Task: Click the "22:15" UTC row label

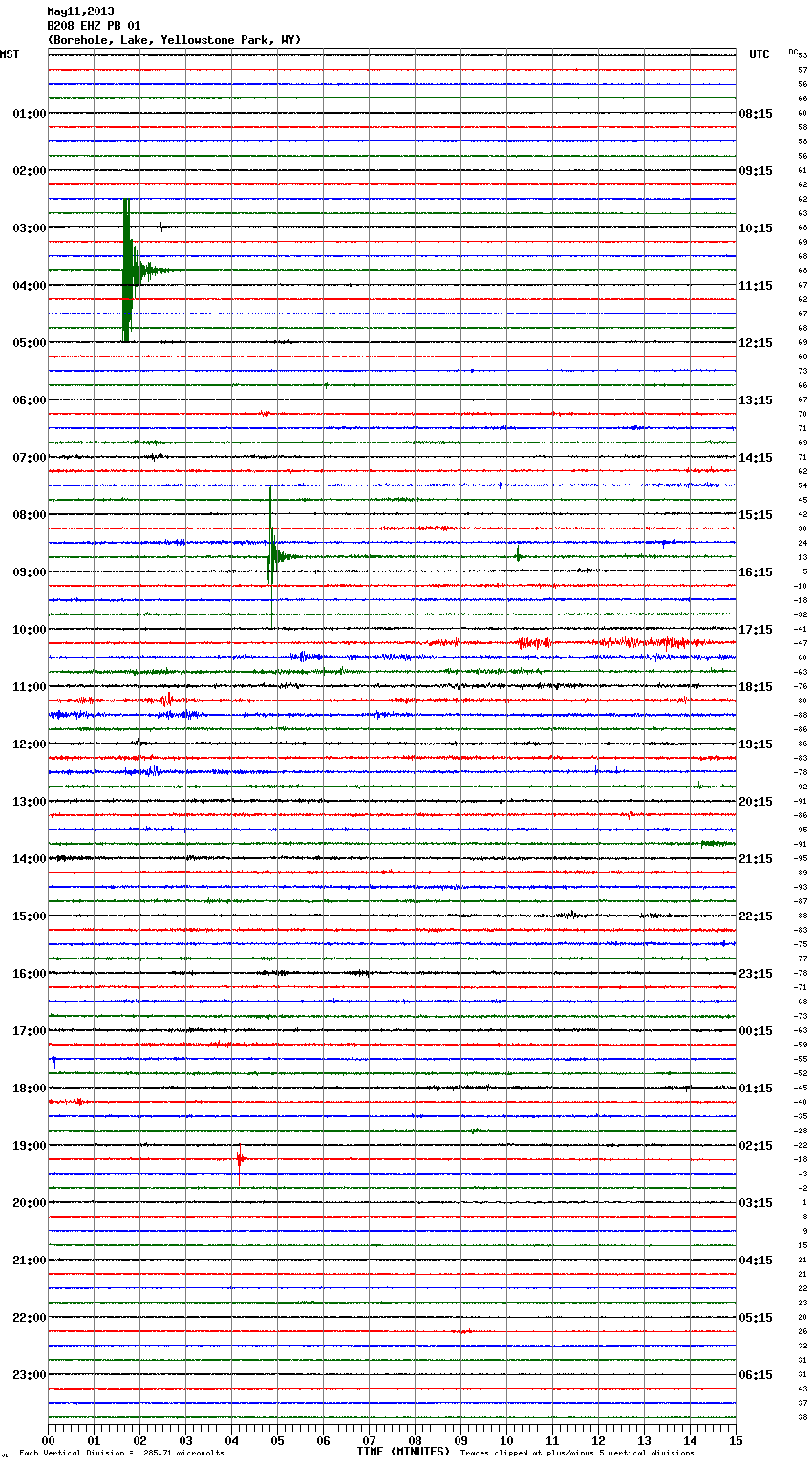Action: pos(756,916)
